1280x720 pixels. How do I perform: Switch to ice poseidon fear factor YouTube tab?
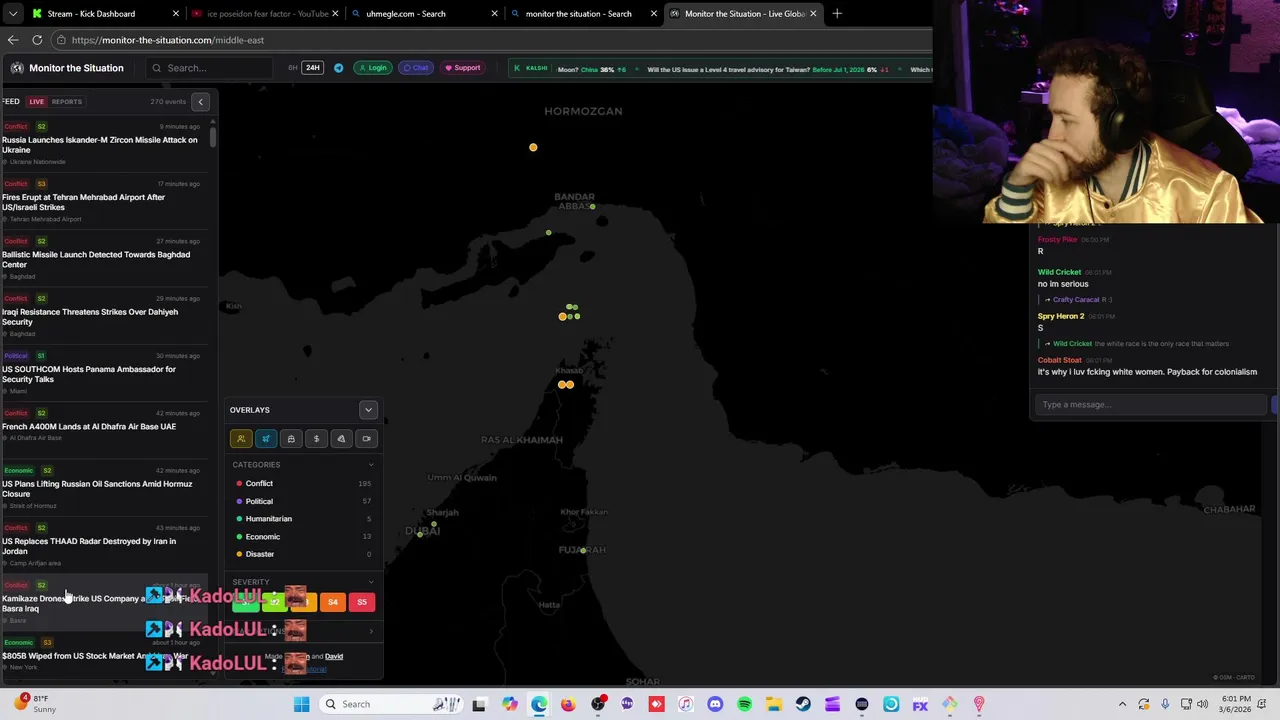[x=264, y=14]
